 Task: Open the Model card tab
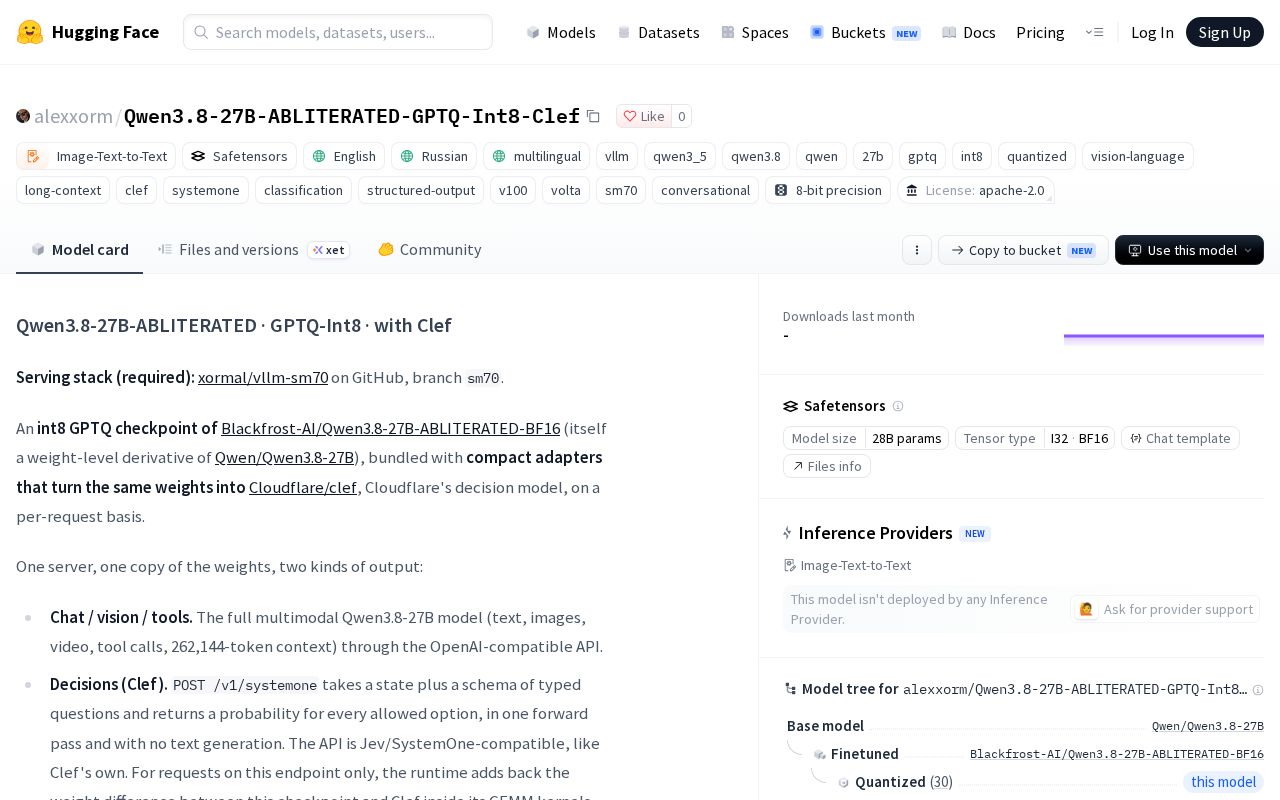(79, 249)
